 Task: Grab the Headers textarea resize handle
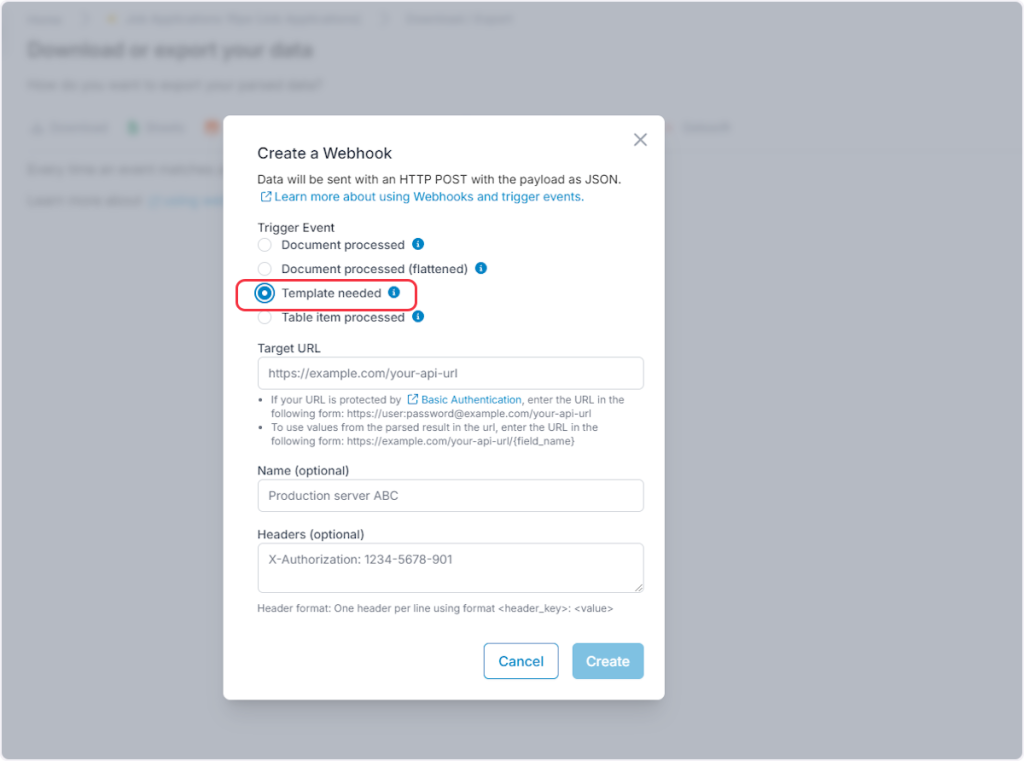638,587
